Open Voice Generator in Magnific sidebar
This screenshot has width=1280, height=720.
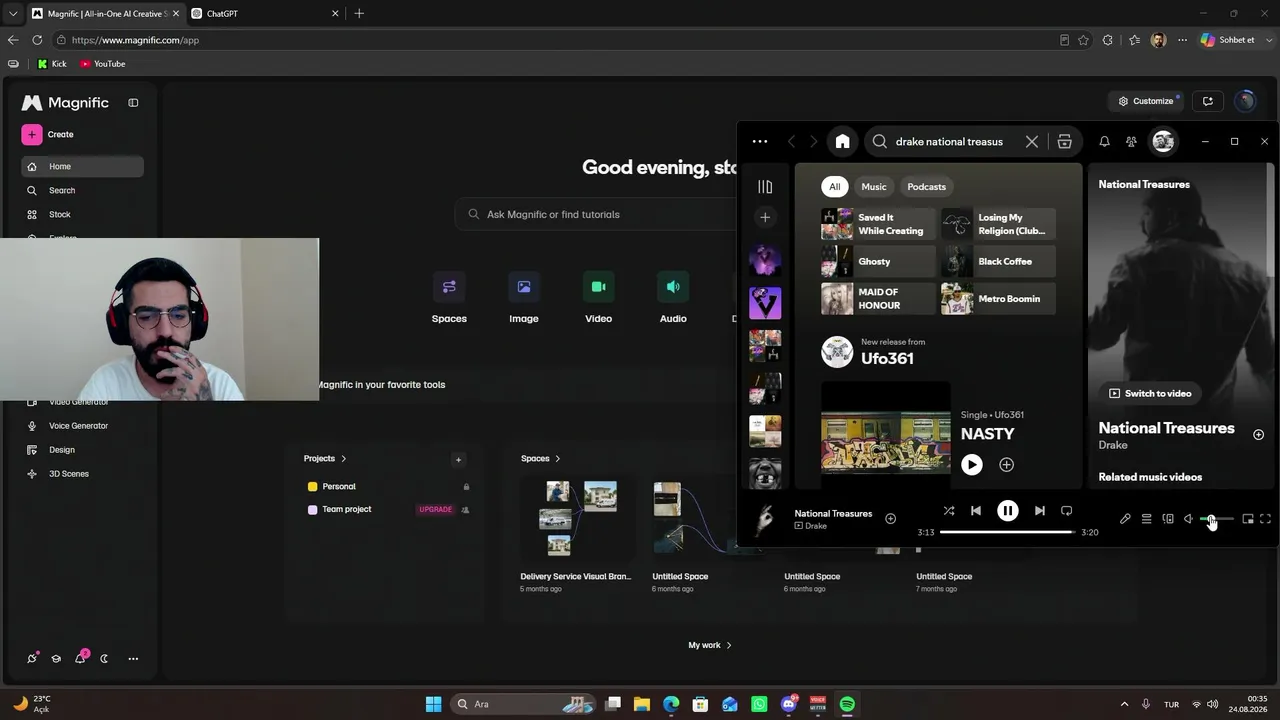[82, 426]
